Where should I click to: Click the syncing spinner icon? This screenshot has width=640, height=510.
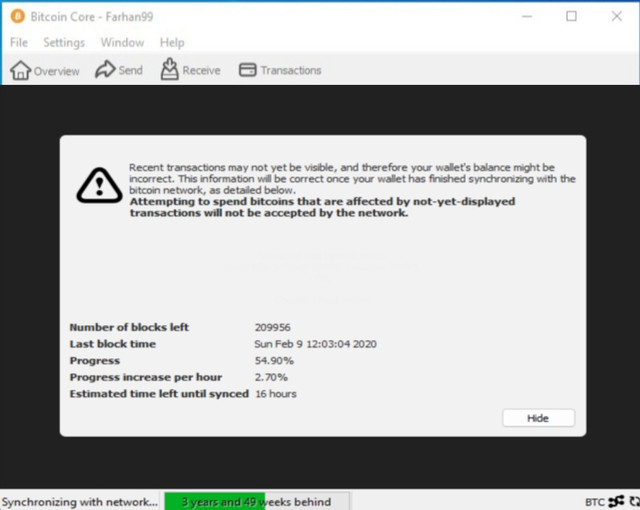(635, 501)
